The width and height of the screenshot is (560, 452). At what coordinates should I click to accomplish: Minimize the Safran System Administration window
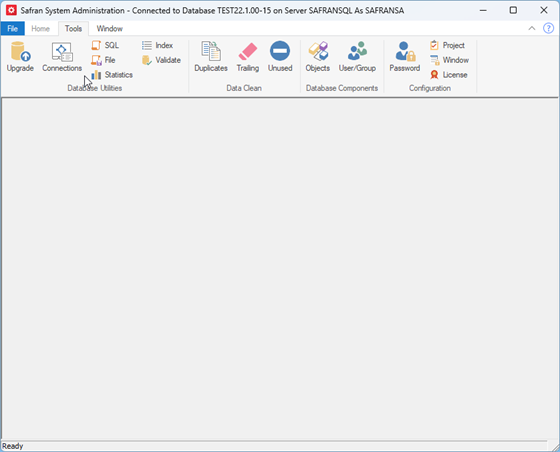coord(483,10)
